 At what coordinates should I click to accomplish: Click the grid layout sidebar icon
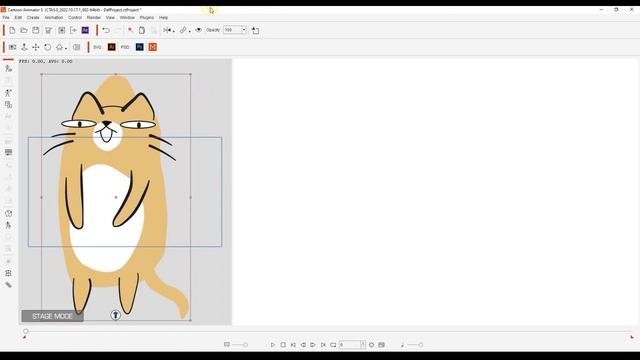[8, 273]
